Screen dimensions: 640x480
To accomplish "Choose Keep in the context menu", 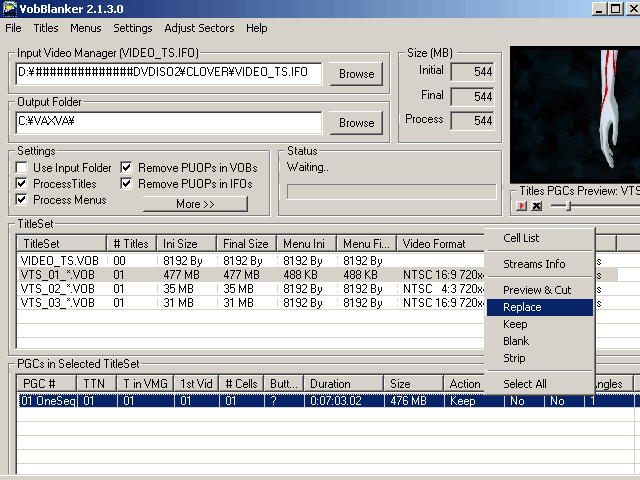I will [539, 324].
